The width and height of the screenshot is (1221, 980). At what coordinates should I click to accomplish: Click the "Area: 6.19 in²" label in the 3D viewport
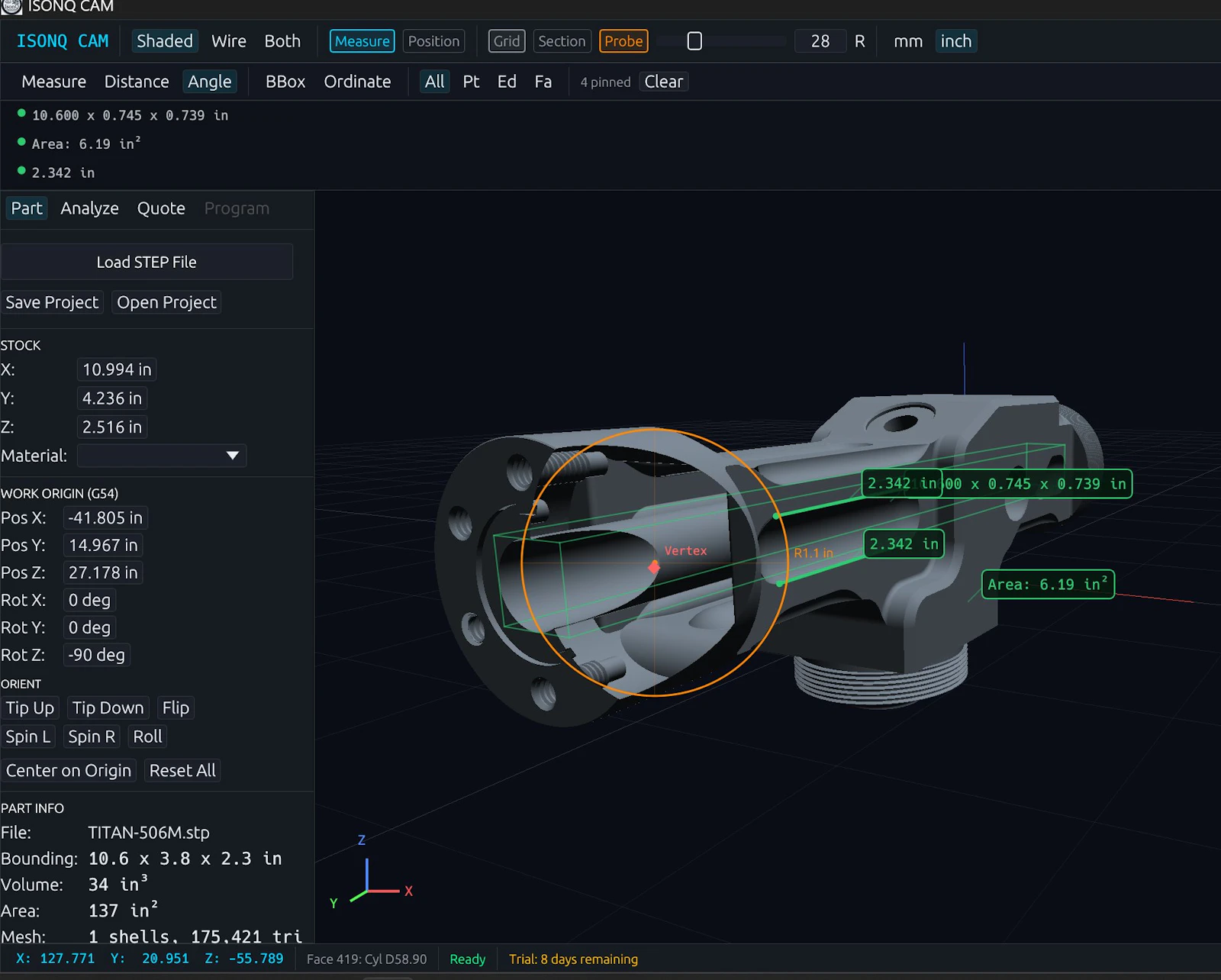click(x=1048, y=585)
